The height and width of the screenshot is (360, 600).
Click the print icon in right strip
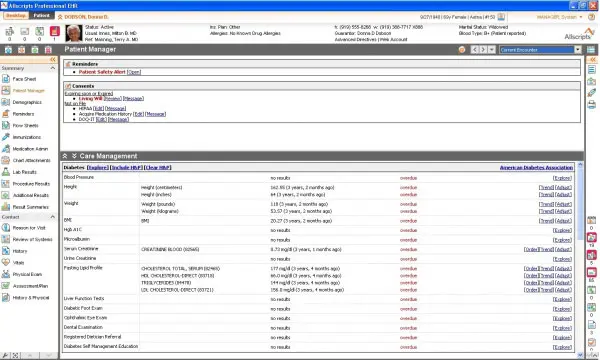tap(592, 104)
